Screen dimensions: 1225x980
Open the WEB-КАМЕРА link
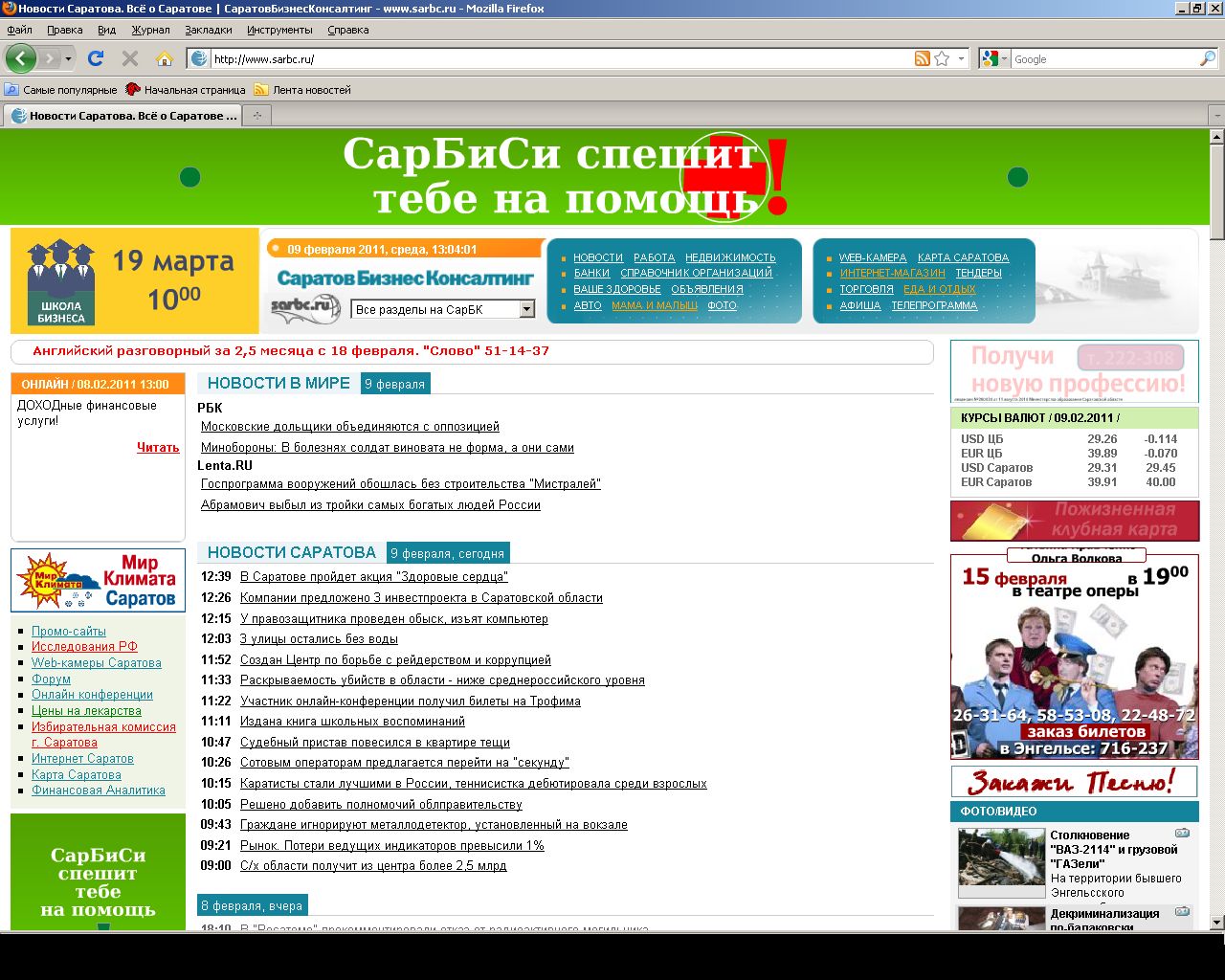pos(873,257)
